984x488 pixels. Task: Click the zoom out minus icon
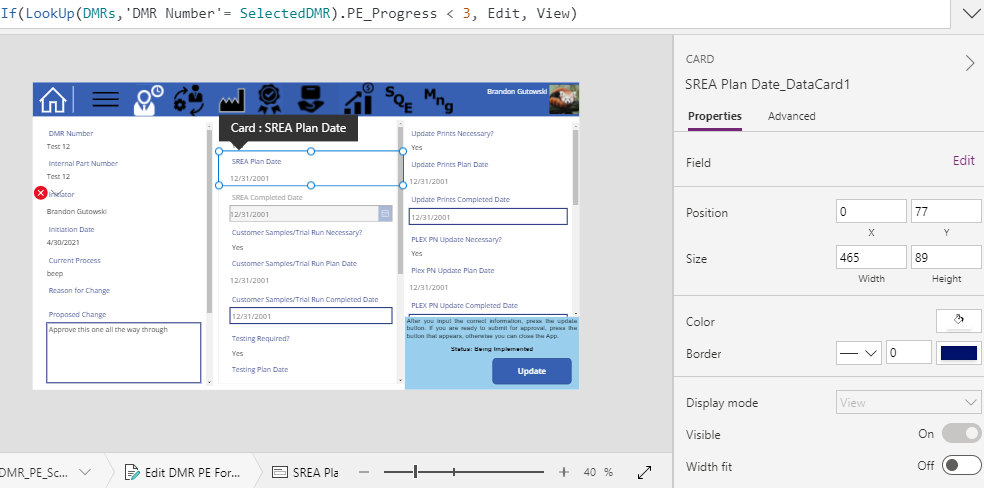(x=365, y=472)
